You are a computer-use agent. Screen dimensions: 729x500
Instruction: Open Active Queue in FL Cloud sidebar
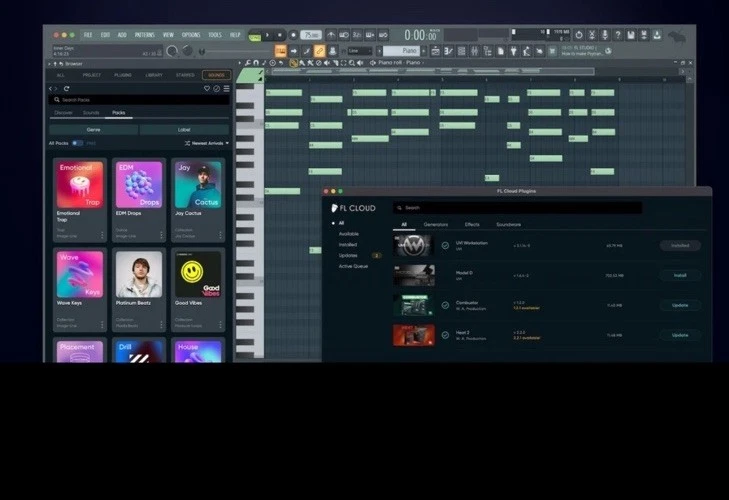point(353,267)
